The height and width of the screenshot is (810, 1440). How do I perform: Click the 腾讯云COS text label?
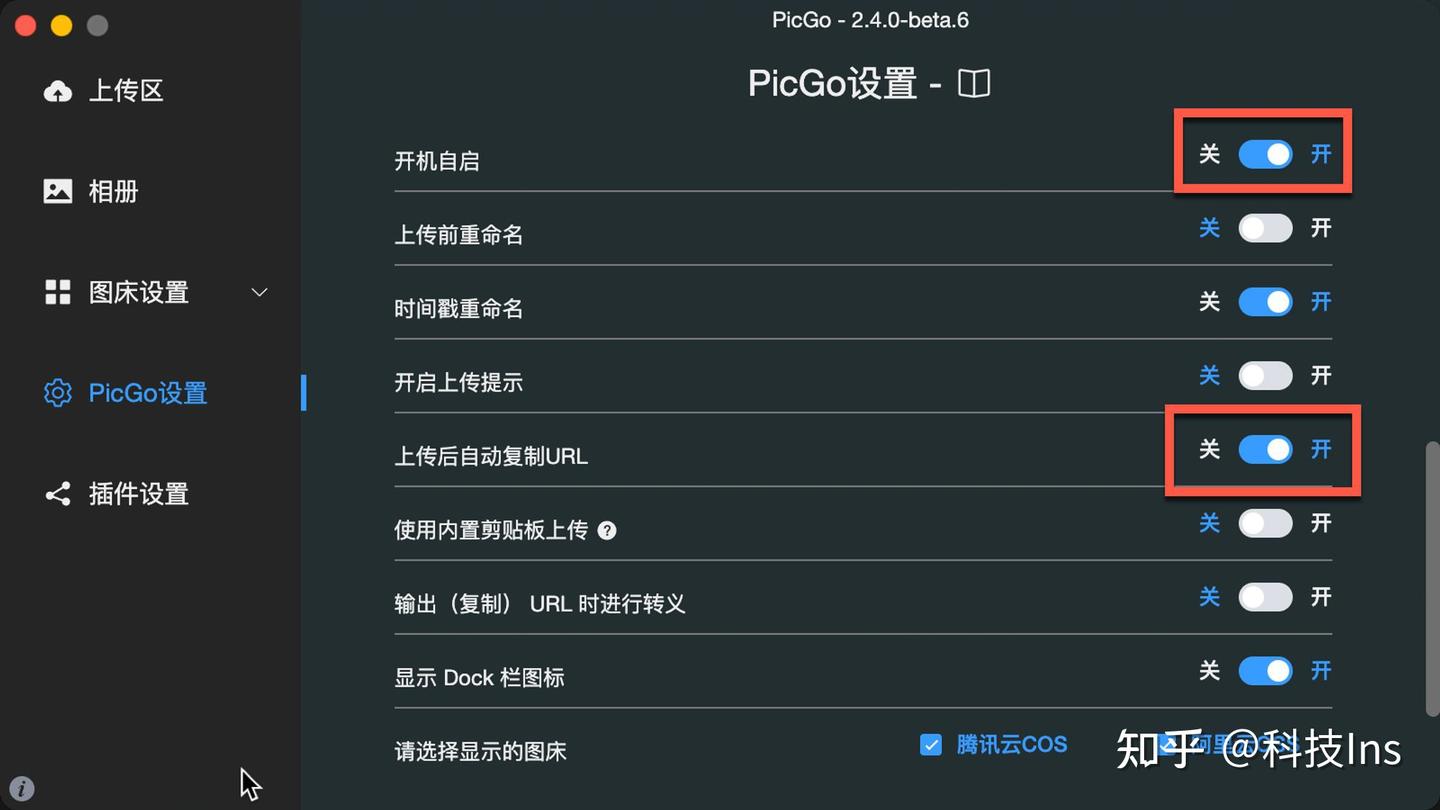click(1013, 744)
